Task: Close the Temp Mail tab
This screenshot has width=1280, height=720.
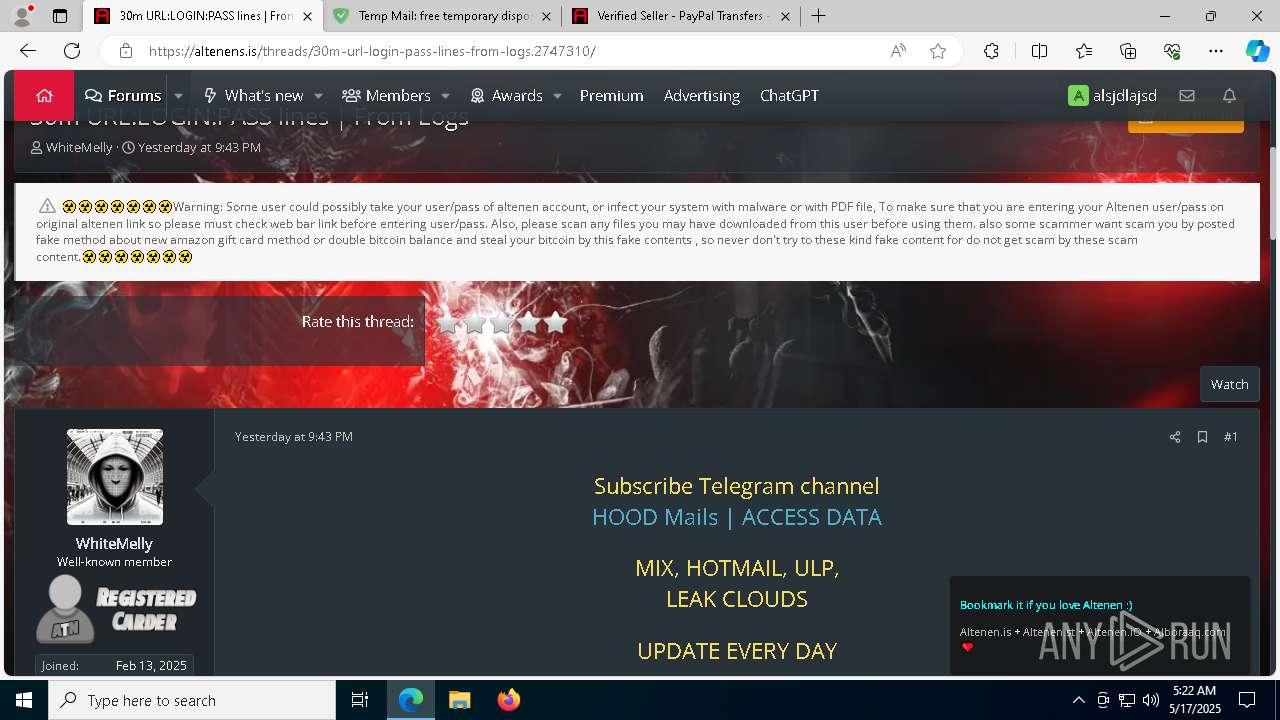Action: 546,16
